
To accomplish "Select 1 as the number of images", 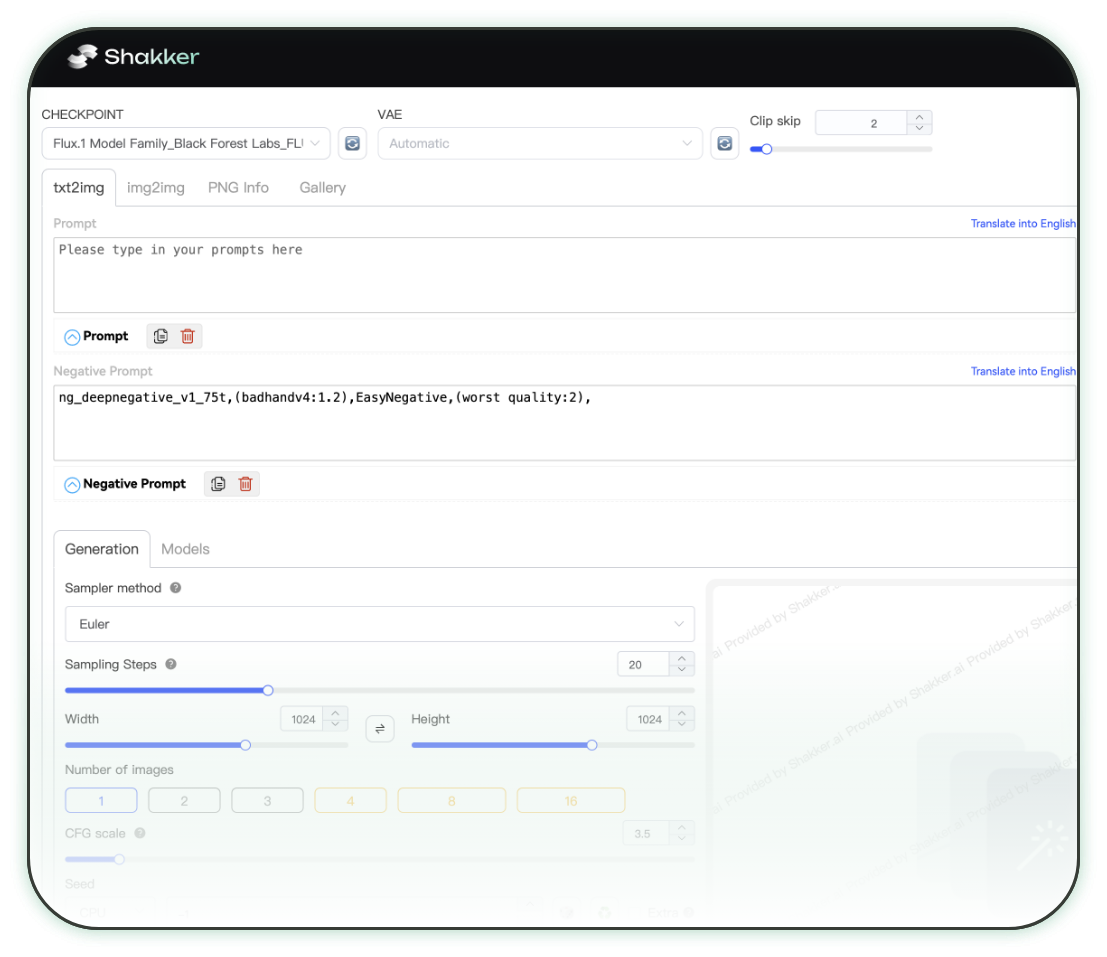I will [x=101, y=800].
